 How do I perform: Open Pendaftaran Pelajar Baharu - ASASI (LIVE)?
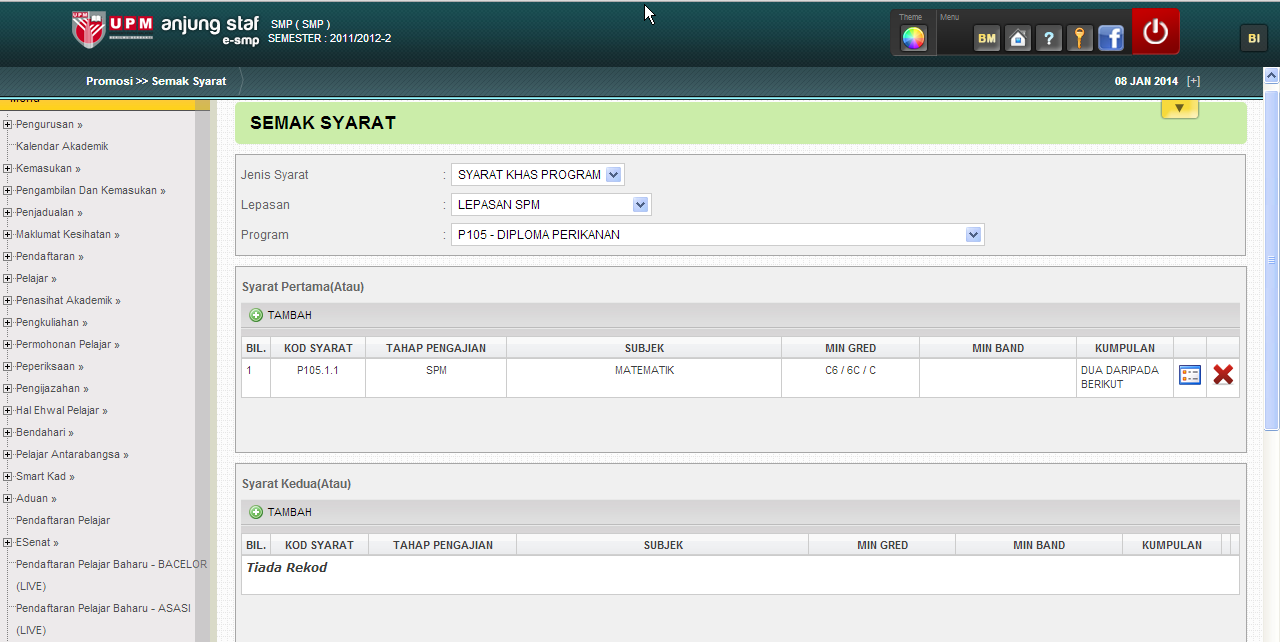pos(103,620)
